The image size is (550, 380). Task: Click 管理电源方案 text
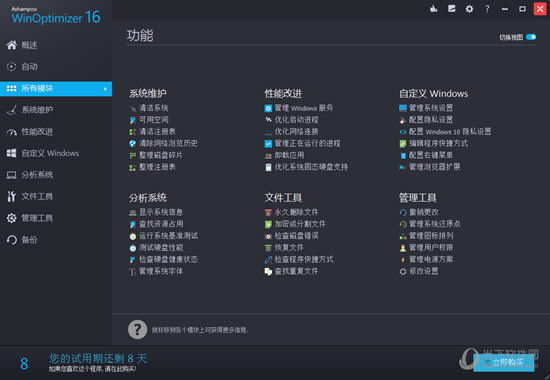point(431,259)
